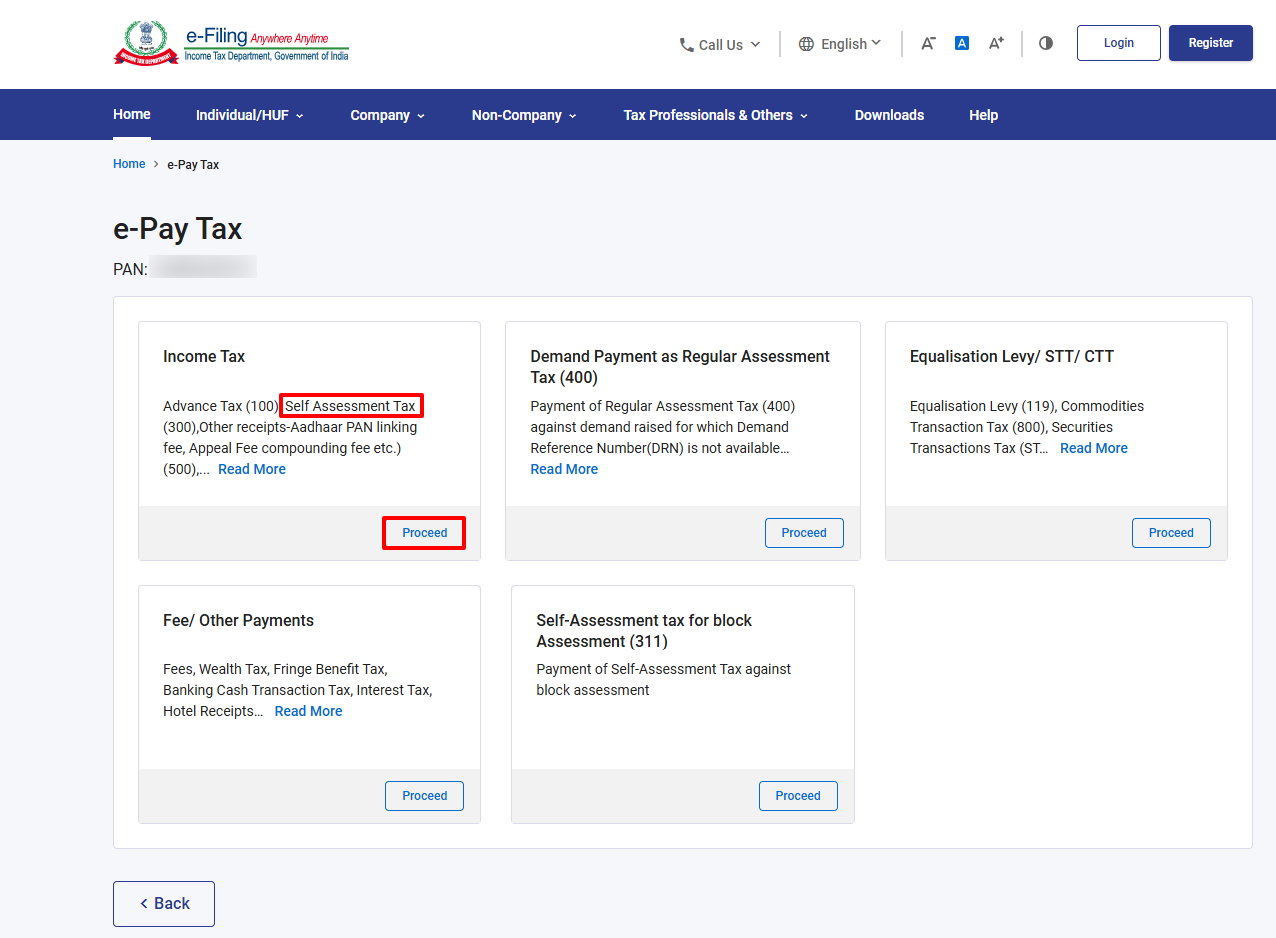
Task: Decrease font size with A- icon
Action: [x=928, y=43]
